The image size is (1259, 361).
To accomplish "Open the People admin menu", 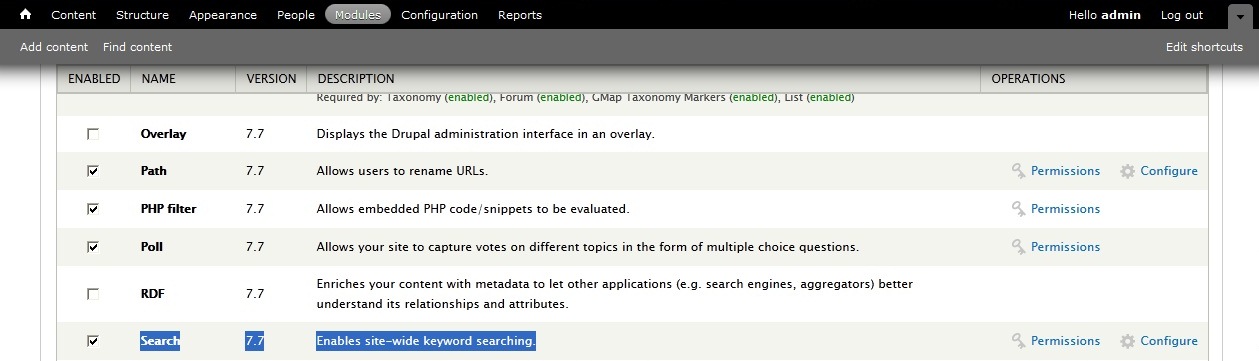I will tap(295, 15).
